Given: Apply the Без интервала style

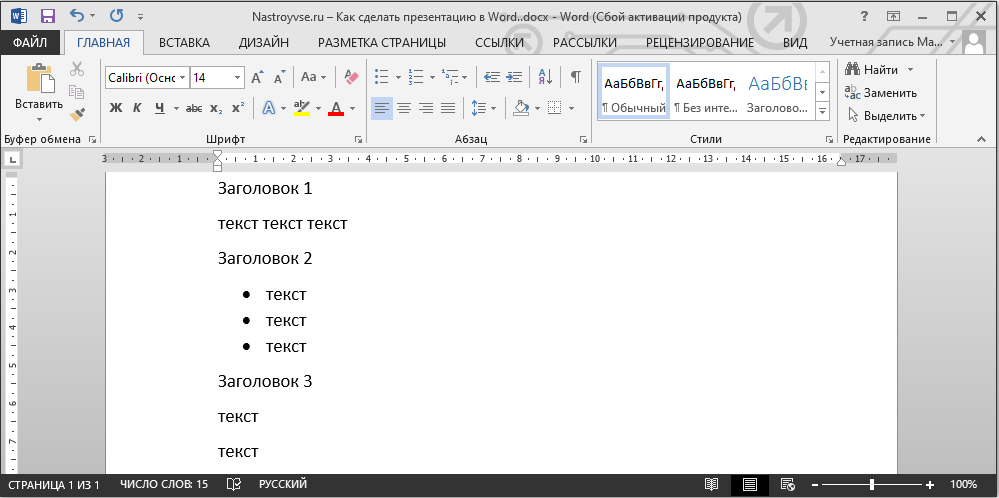Looking at the screenshot, I should click(705, 92).
